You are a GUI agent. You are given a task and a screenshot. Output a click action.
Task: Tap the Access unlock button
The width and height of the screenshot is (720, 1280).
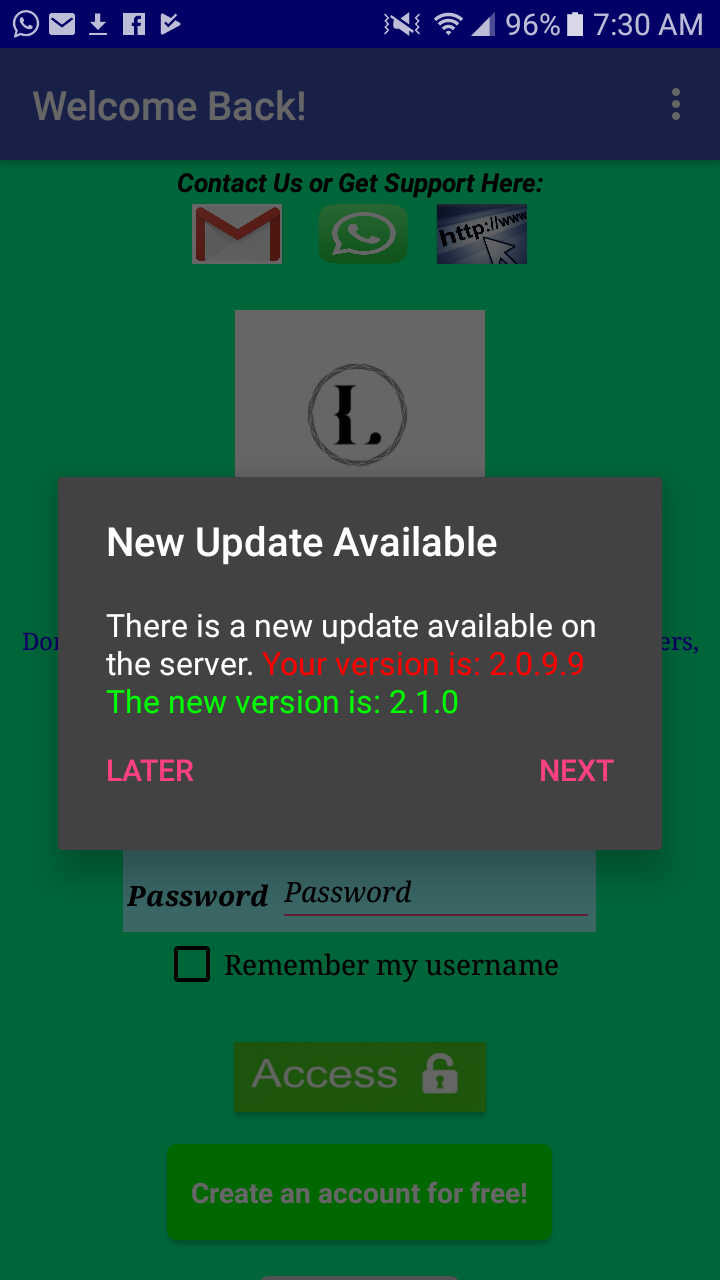click(360, 1076)
